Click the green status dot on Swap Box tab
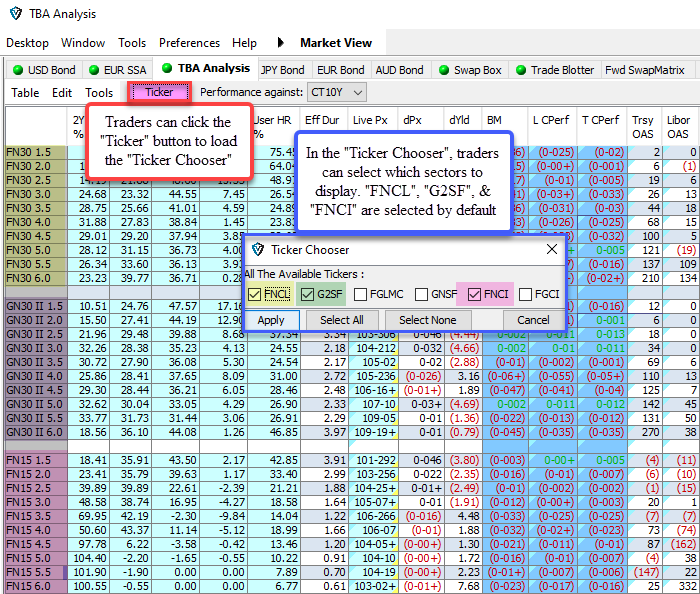Viewport: 700px width, 594px height. click(x=444, y=70)
